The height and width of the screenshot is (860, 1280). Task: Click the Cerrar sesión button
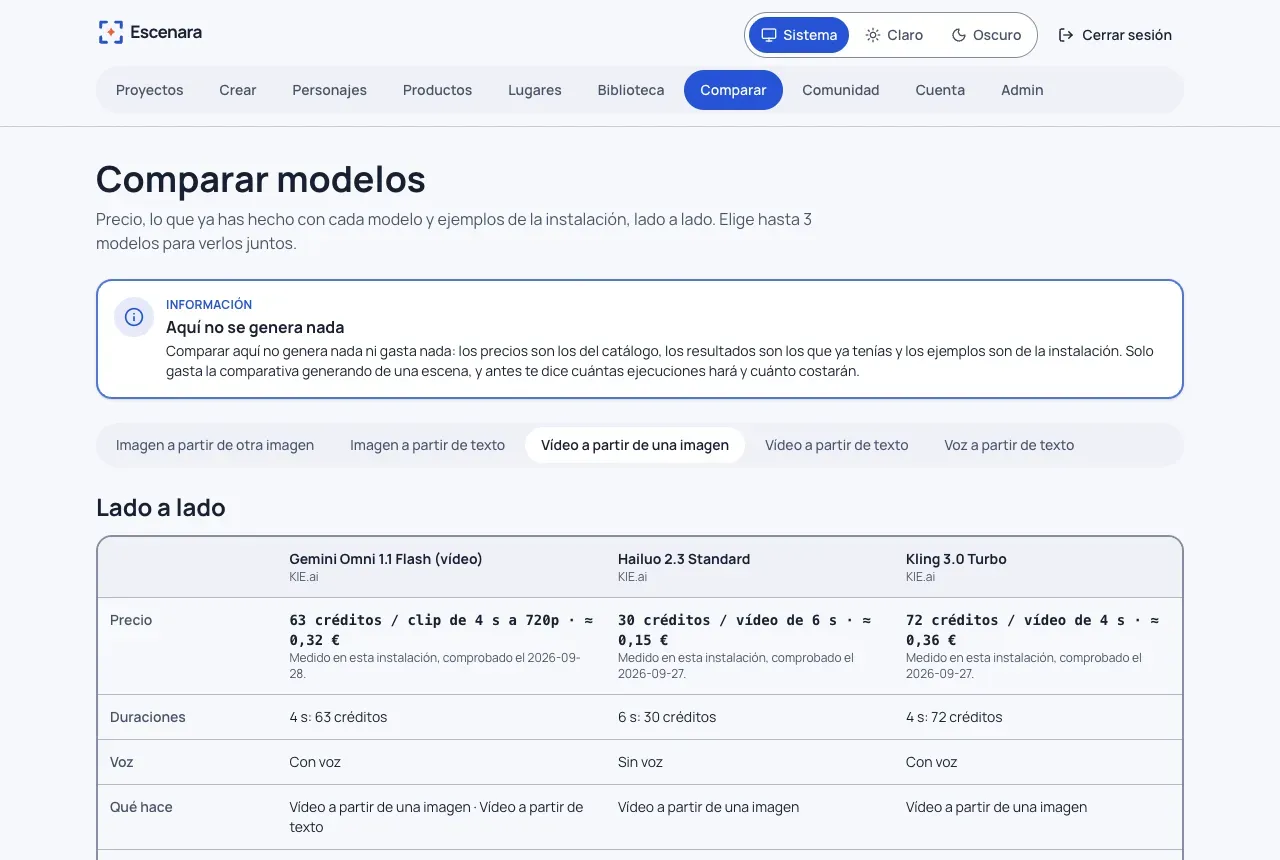[1115, 35]
